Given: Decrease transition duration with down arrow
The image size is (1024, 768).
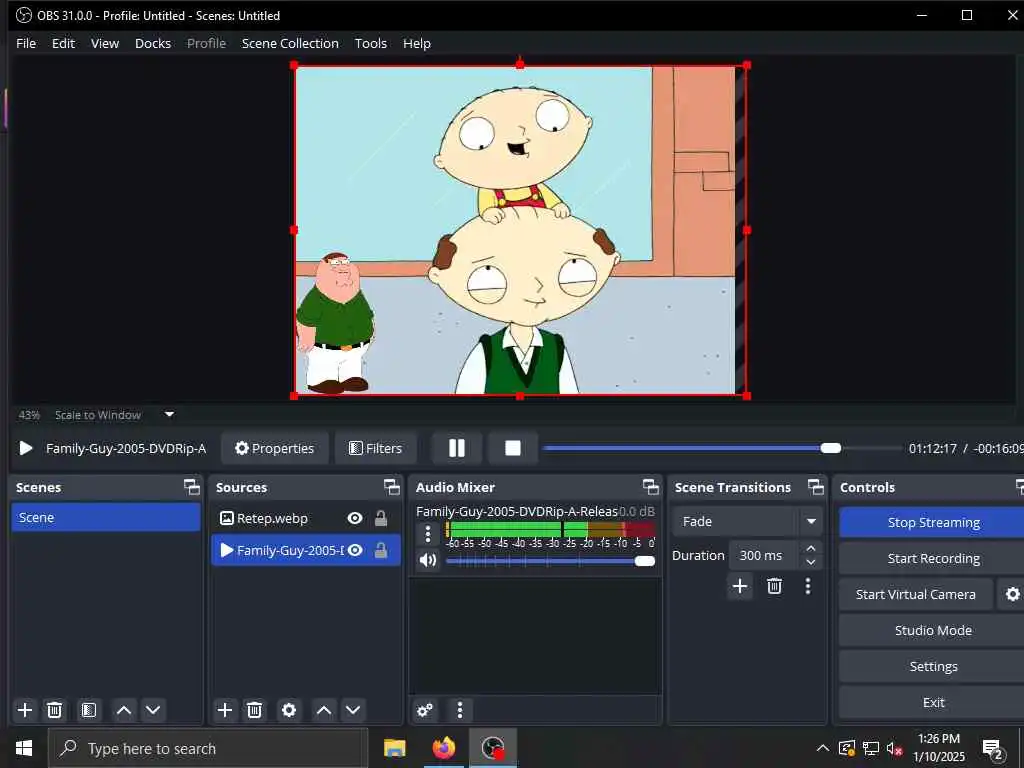Looking at the screenshot, I should (811, 562).
